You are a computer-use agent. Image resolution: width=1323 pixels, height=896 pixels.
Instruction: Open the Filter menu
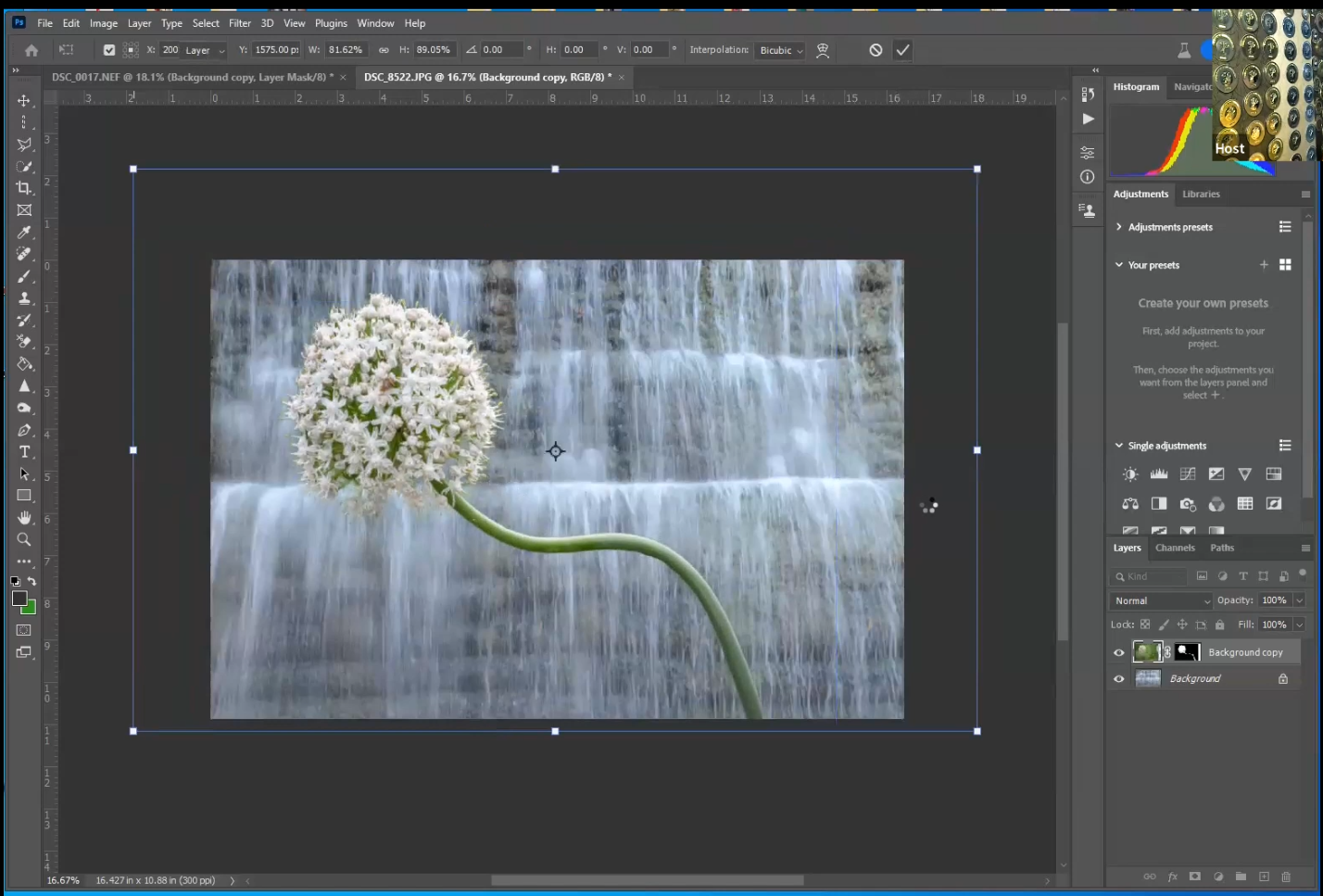pos(239,23)
